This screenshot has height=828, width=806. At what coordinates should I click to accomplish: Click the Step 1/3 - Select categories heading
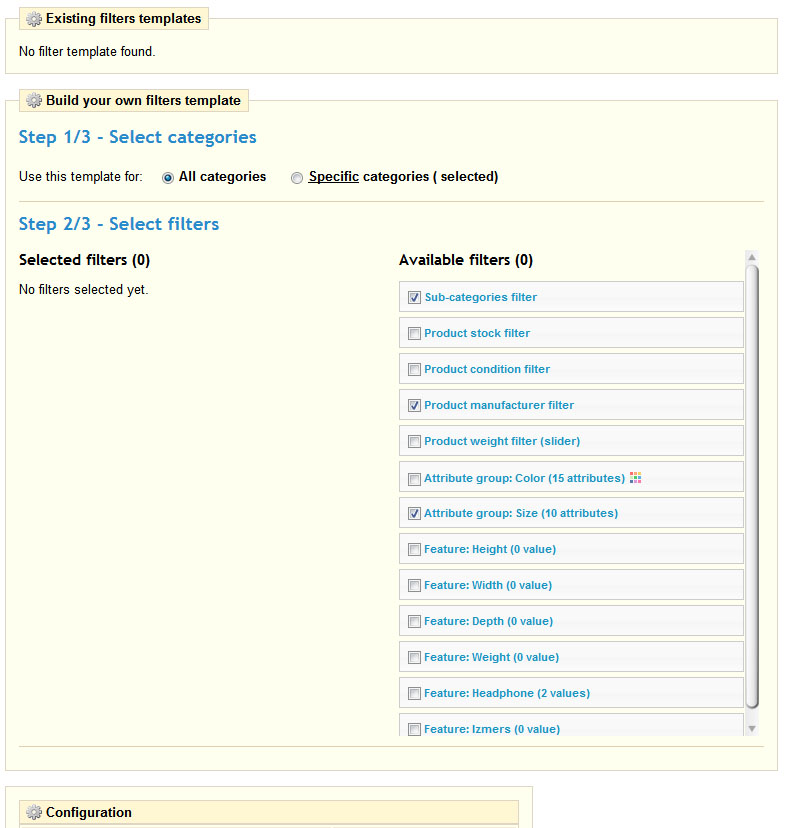click(x=137, y=137)
